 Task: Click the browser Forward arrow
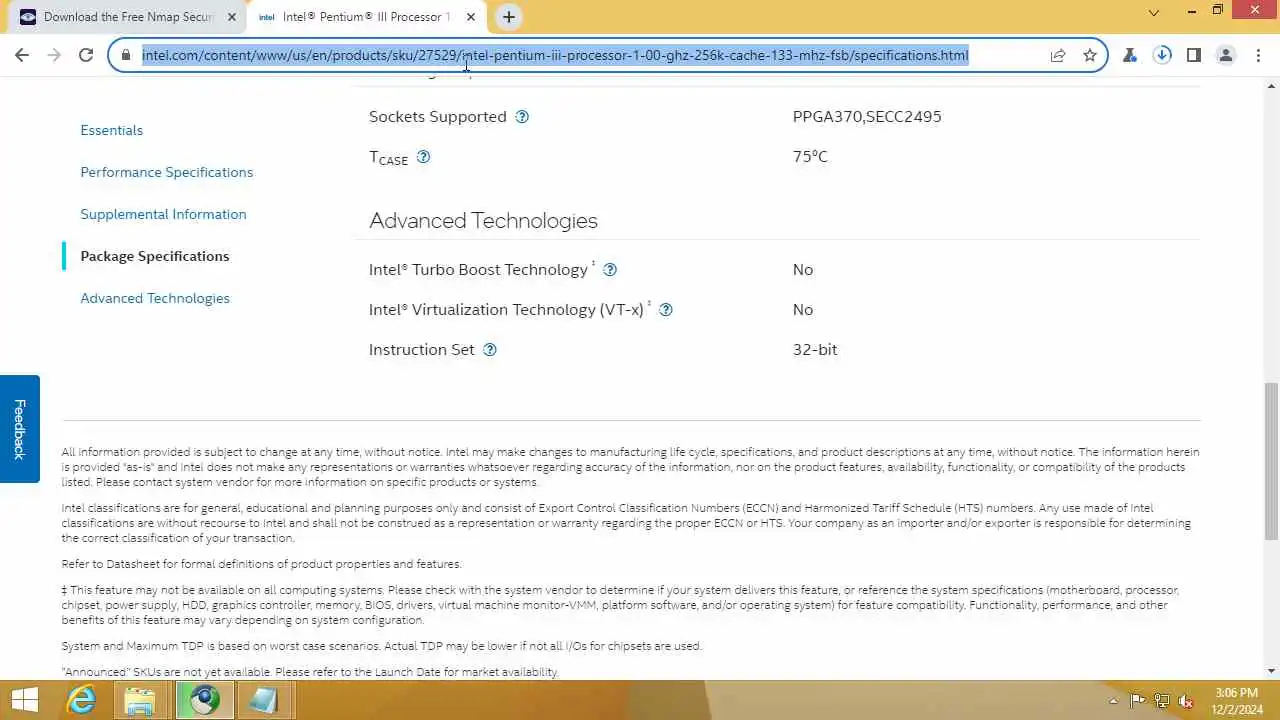tap(54, 55)
